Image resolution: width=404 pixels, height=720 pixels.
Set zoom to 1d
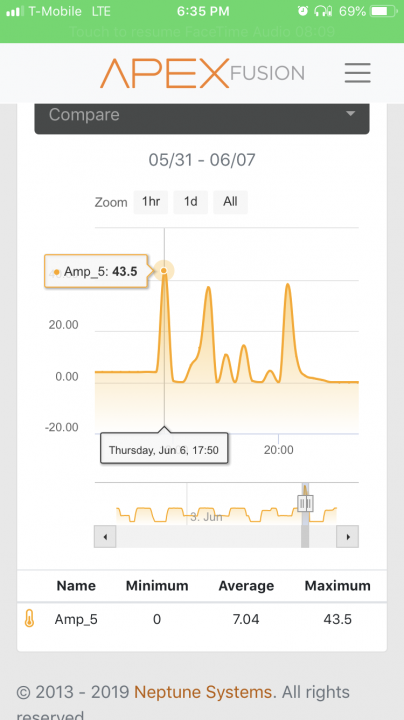[191, 202]
